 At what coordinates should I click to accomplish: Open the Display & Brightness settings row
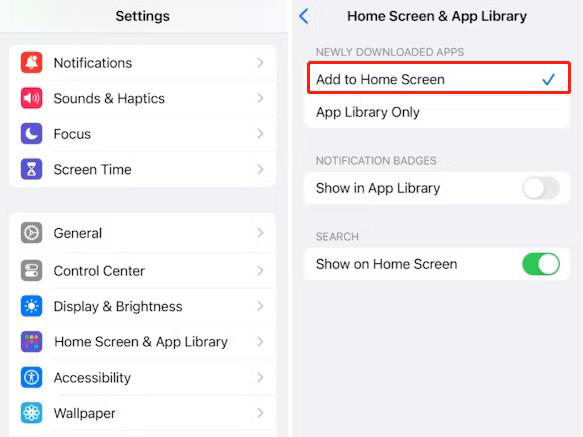click(x=143, y=306)
